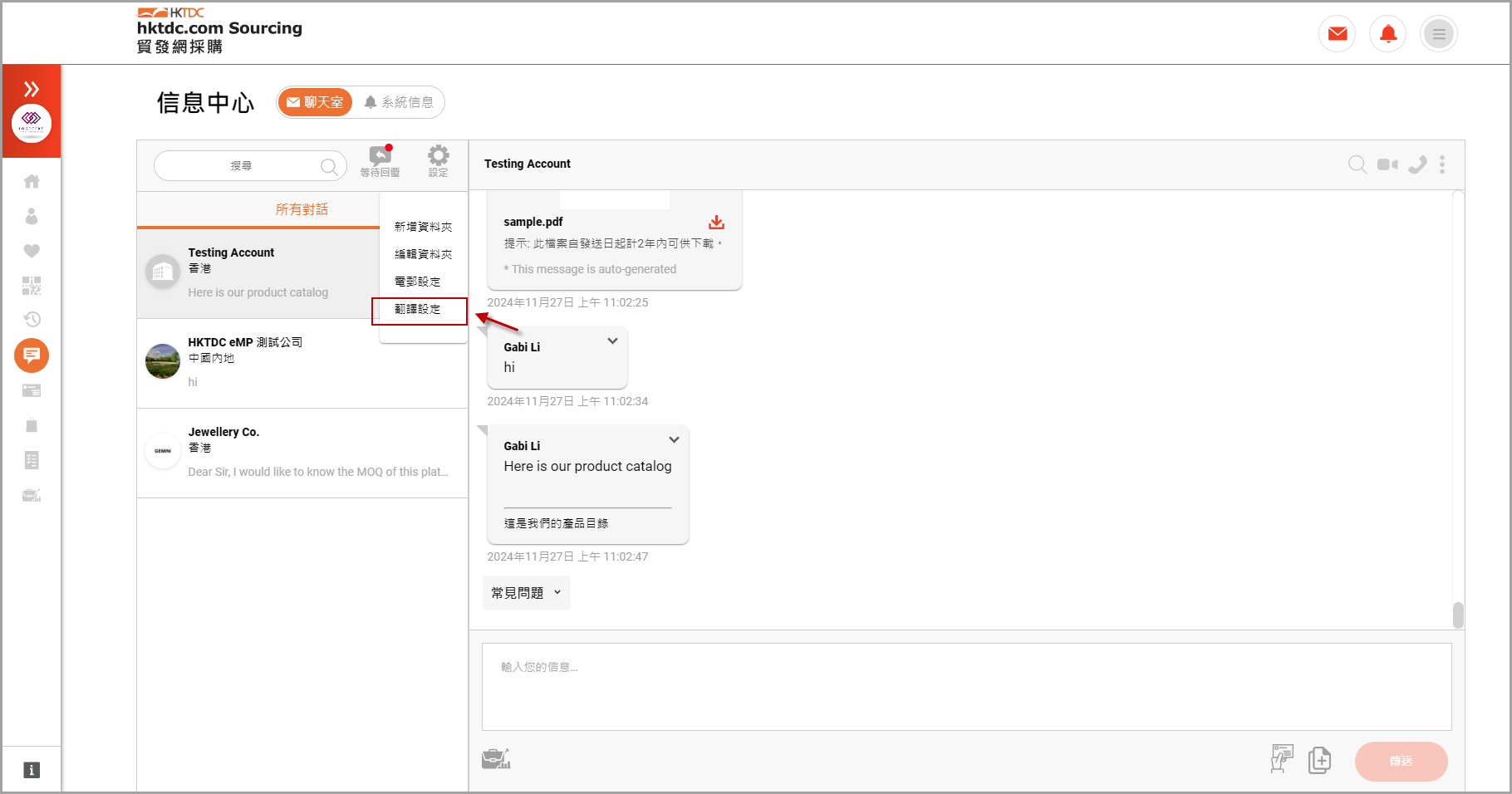Click the briefcase icon below message box
The height and width of the screenshot is (794, 1512).
[x=496, y=758]
